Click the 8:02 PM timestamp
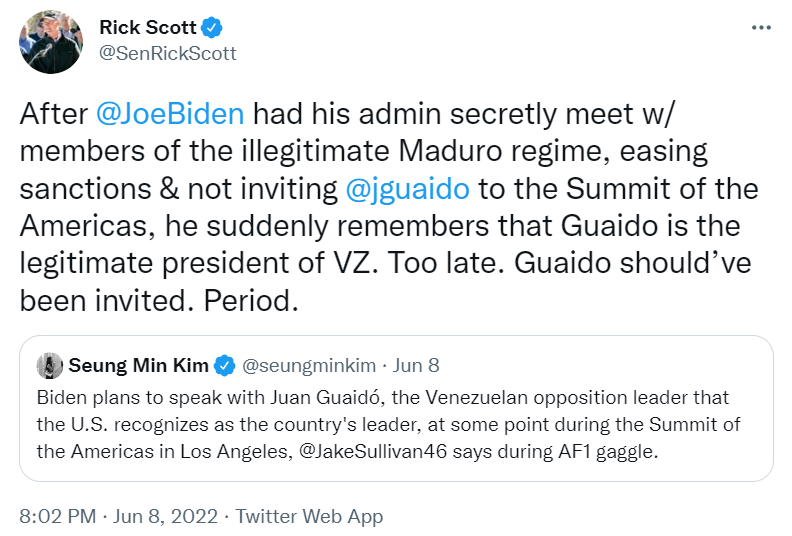This screenshot has width=792, height=536. click(58, 516)
